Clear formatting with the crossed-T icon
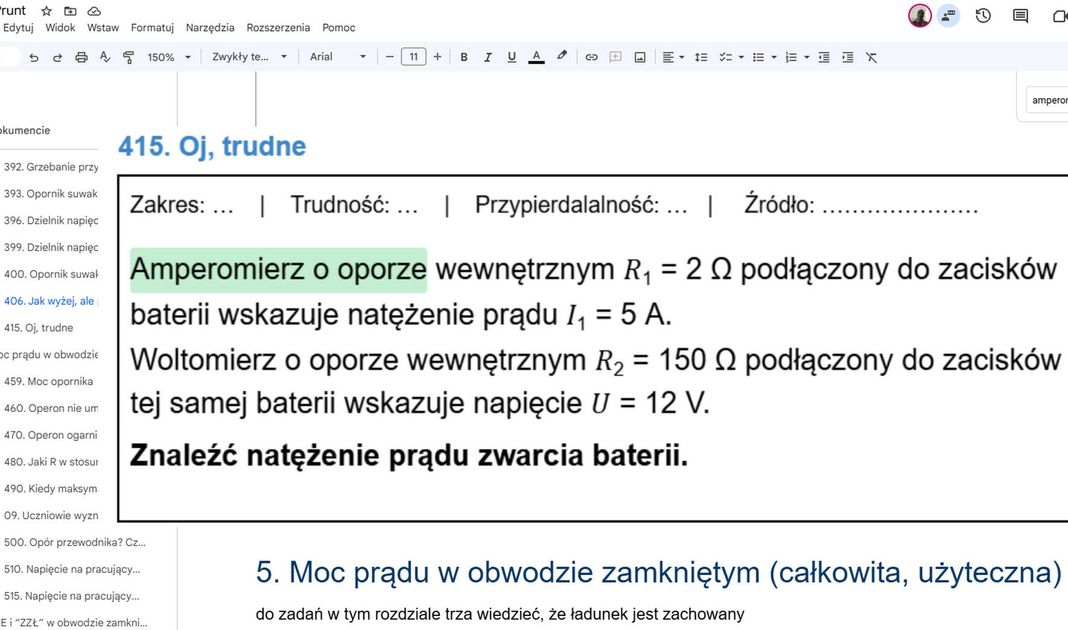 [x=871, y=57]
